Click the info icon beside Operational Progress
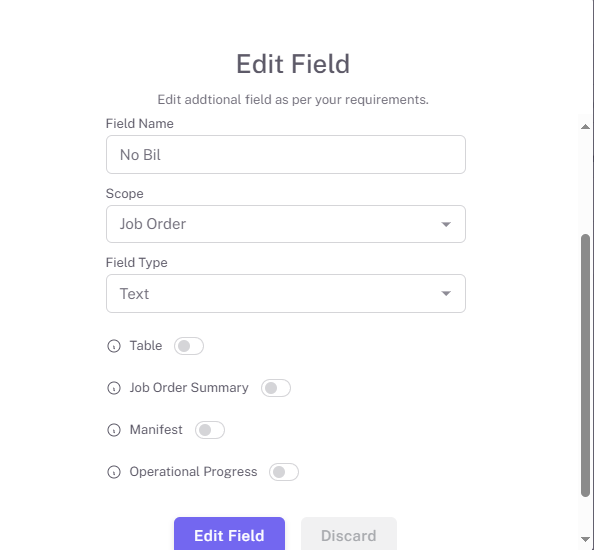594x550 pixels. (114, 472)
